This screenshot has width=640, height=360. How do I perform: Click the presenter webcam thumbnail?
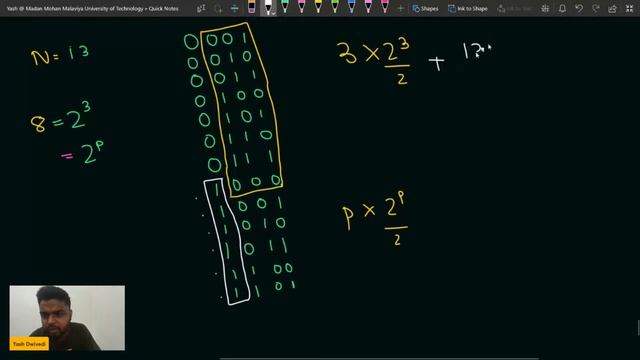(x=67, y=318)
